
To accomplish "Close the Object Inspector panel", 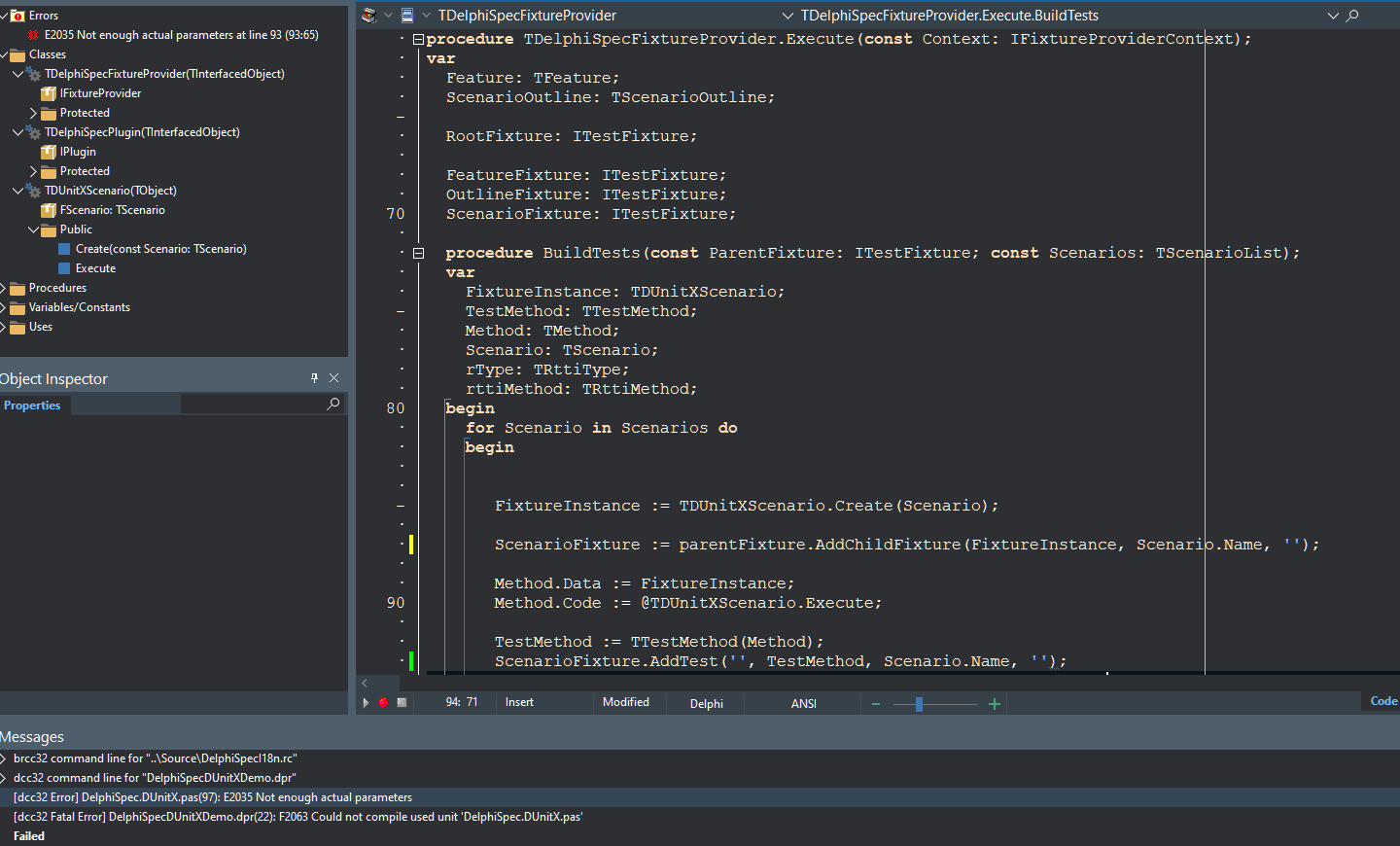I will tap(334, 378).
